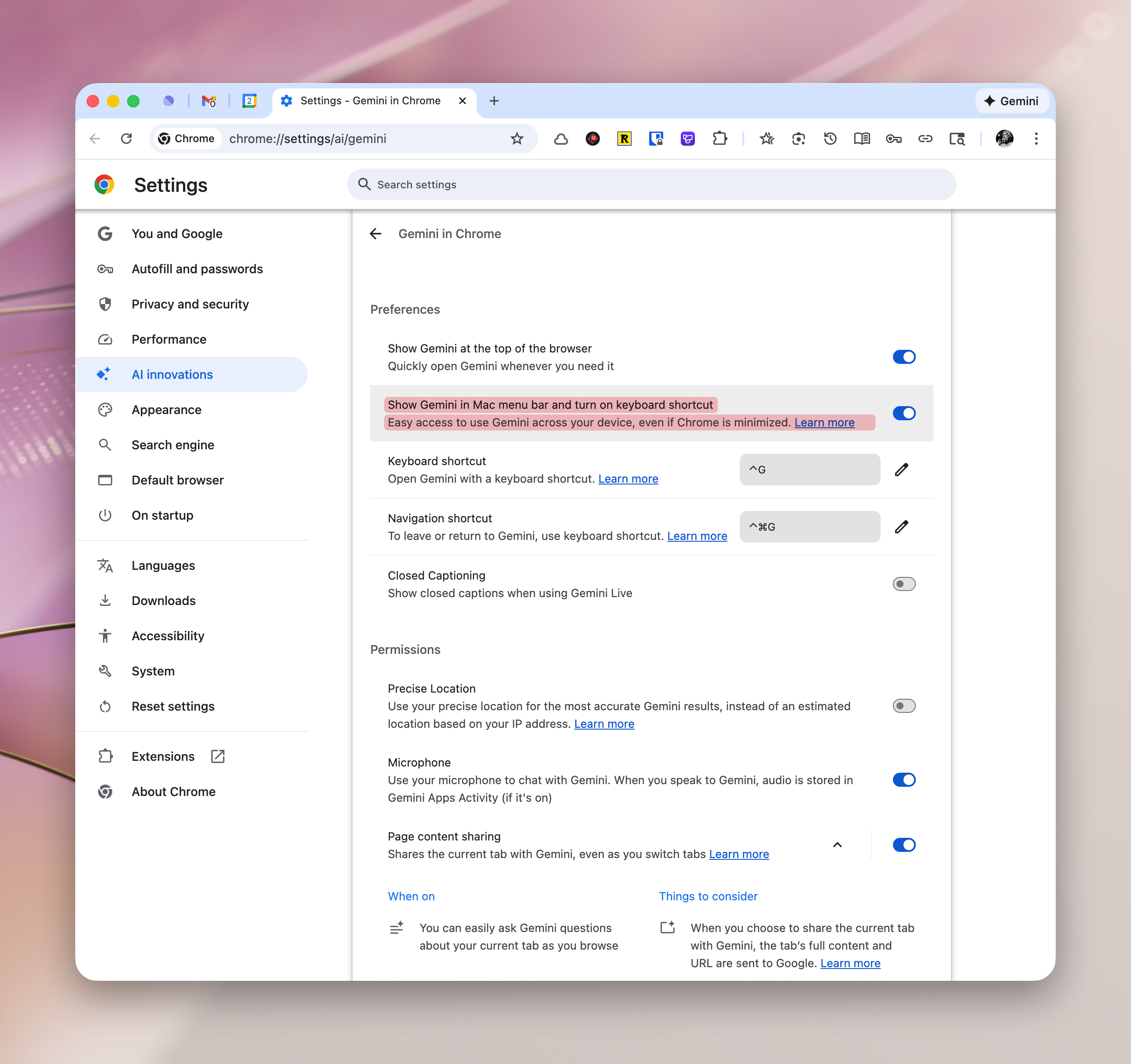Viewport: 1131px width, 1064px height.
Task: Open the Extensions puzzle icon in toolbar
Action: click(x=720, y=139)
